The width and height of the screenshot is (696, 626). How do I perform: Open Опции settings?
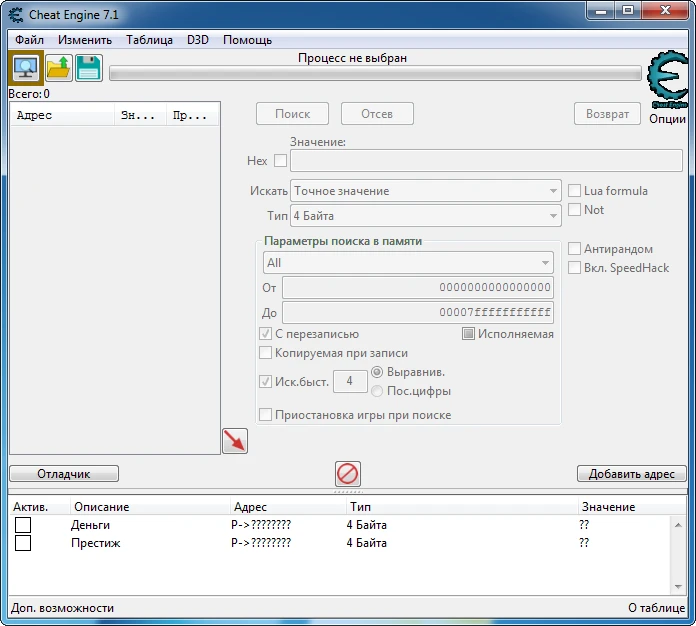(667, 119)
